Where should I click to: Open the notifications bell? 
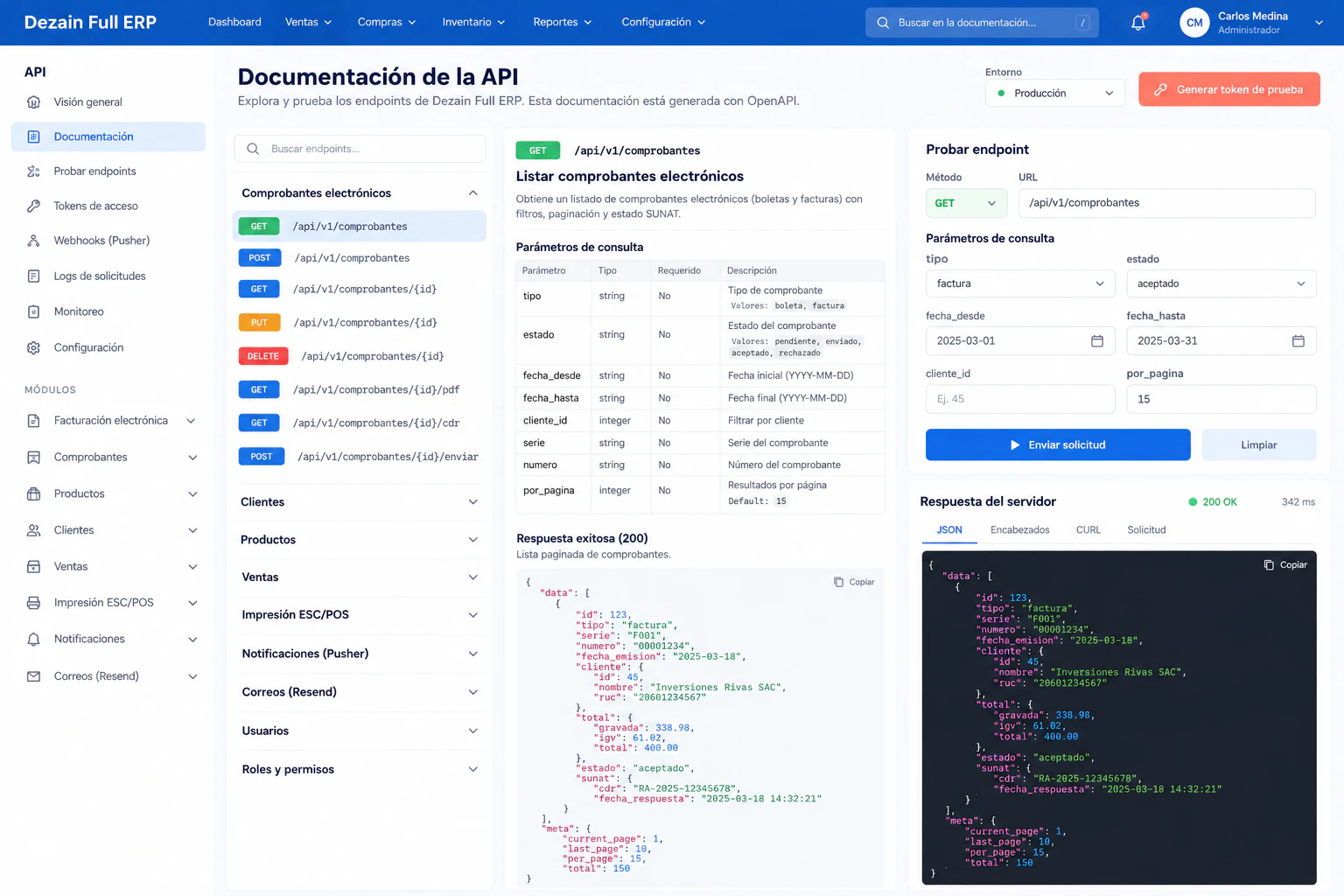coord(1137,23)
